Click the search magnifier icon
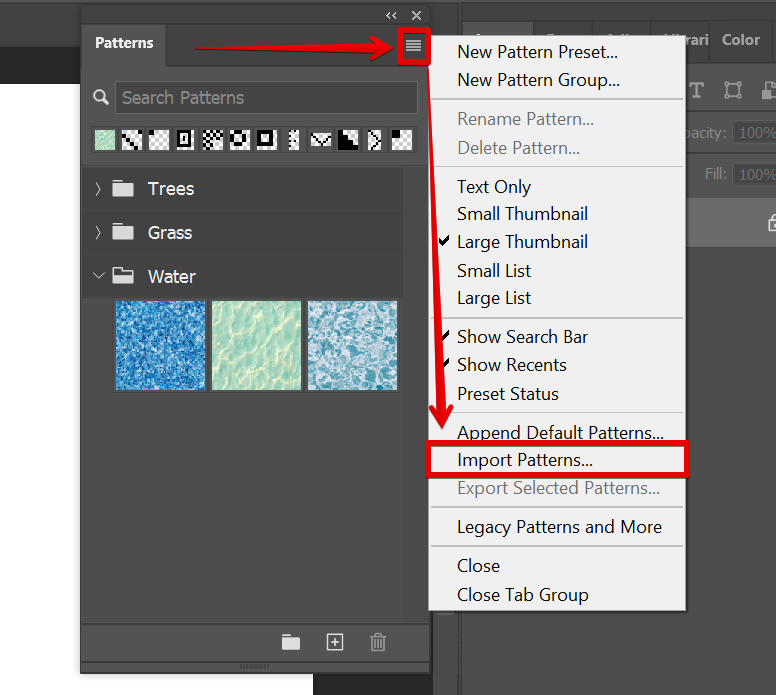This screenshot has width=776, height=695. [100, 98]
